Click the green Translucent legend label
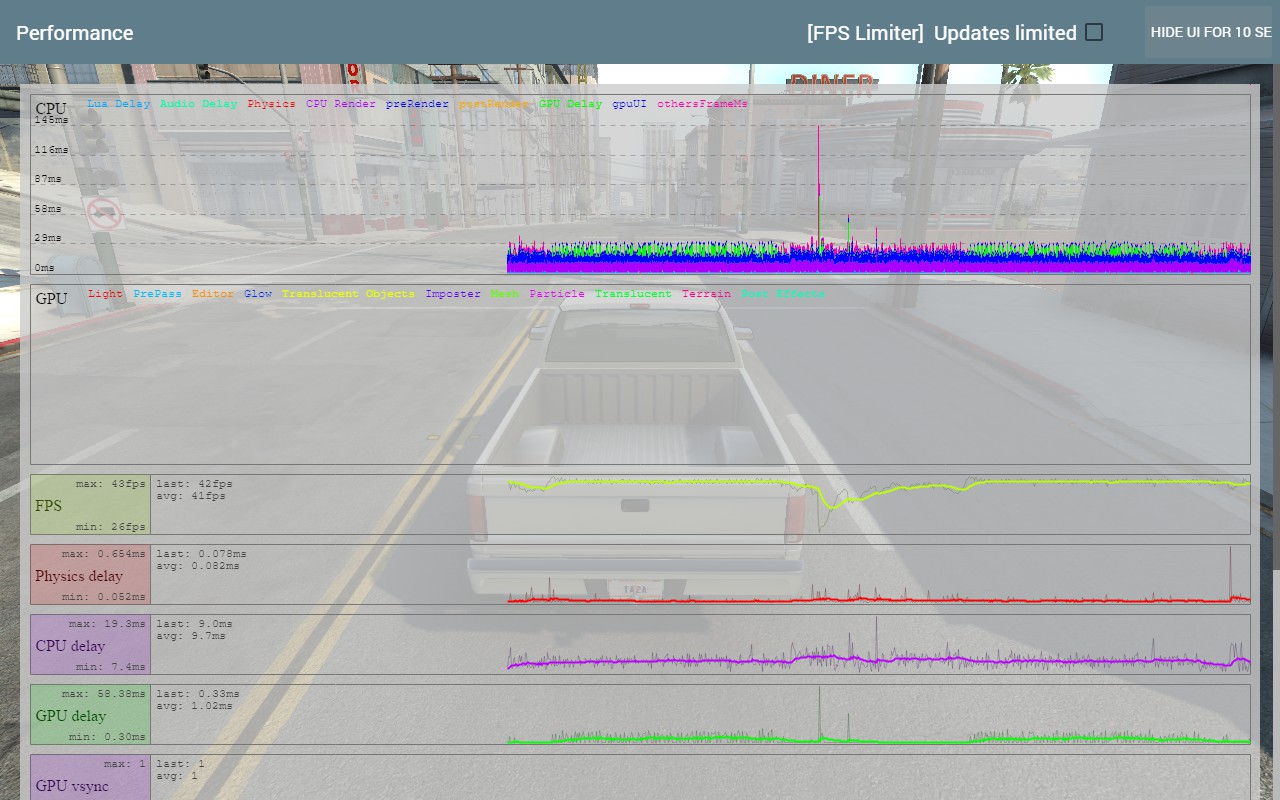 [x=633, y=294]
